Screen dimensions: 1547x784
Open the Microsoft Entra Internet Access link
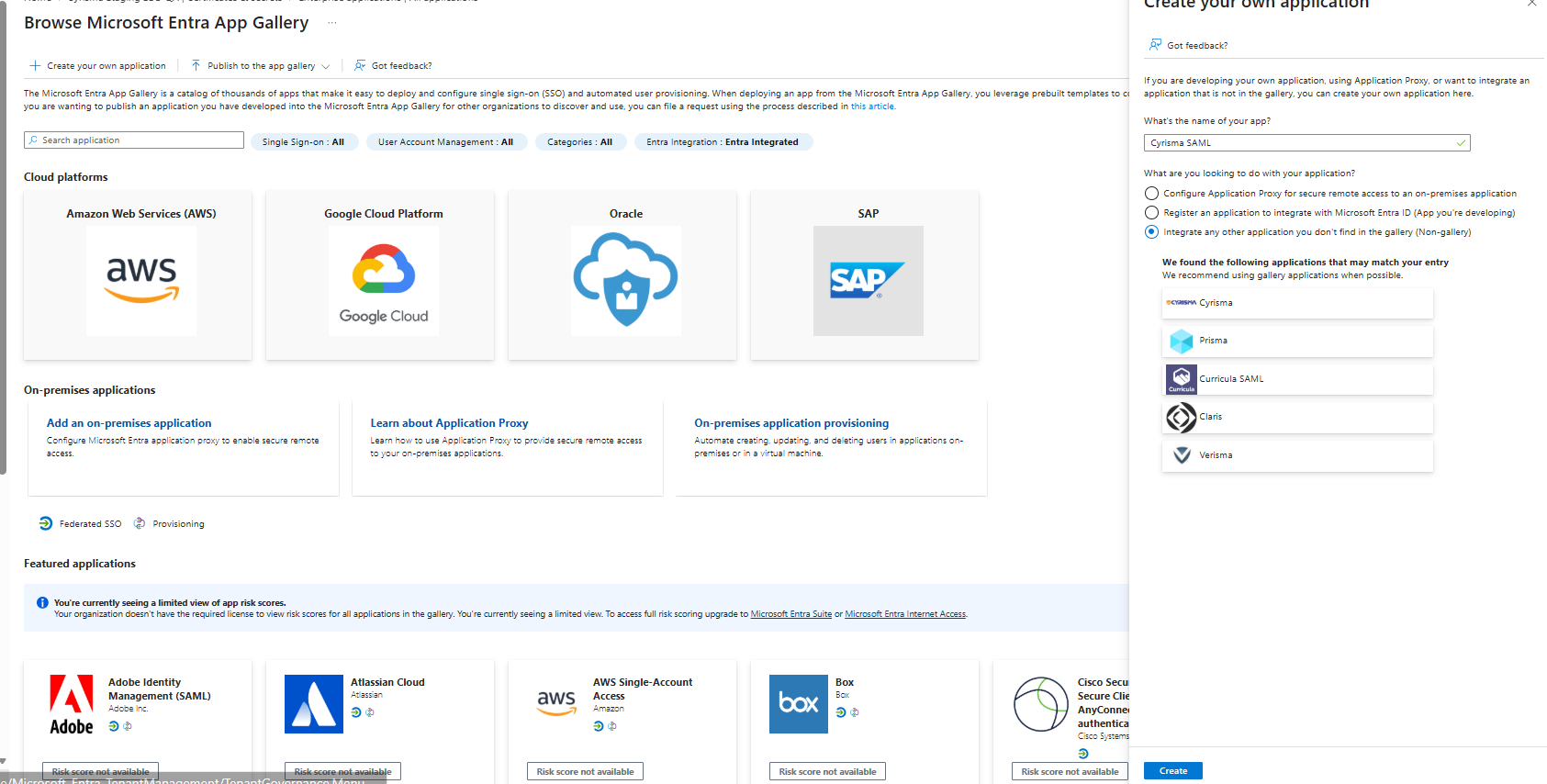905,614
